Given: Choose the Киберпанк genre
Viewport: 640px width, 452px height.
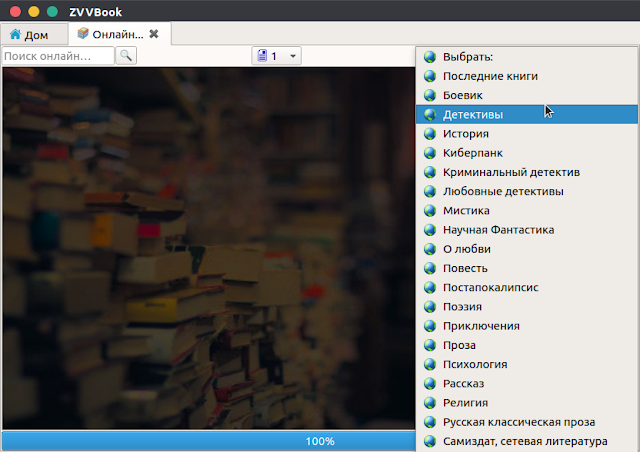Looking at the screenshot, I should 527,153.
